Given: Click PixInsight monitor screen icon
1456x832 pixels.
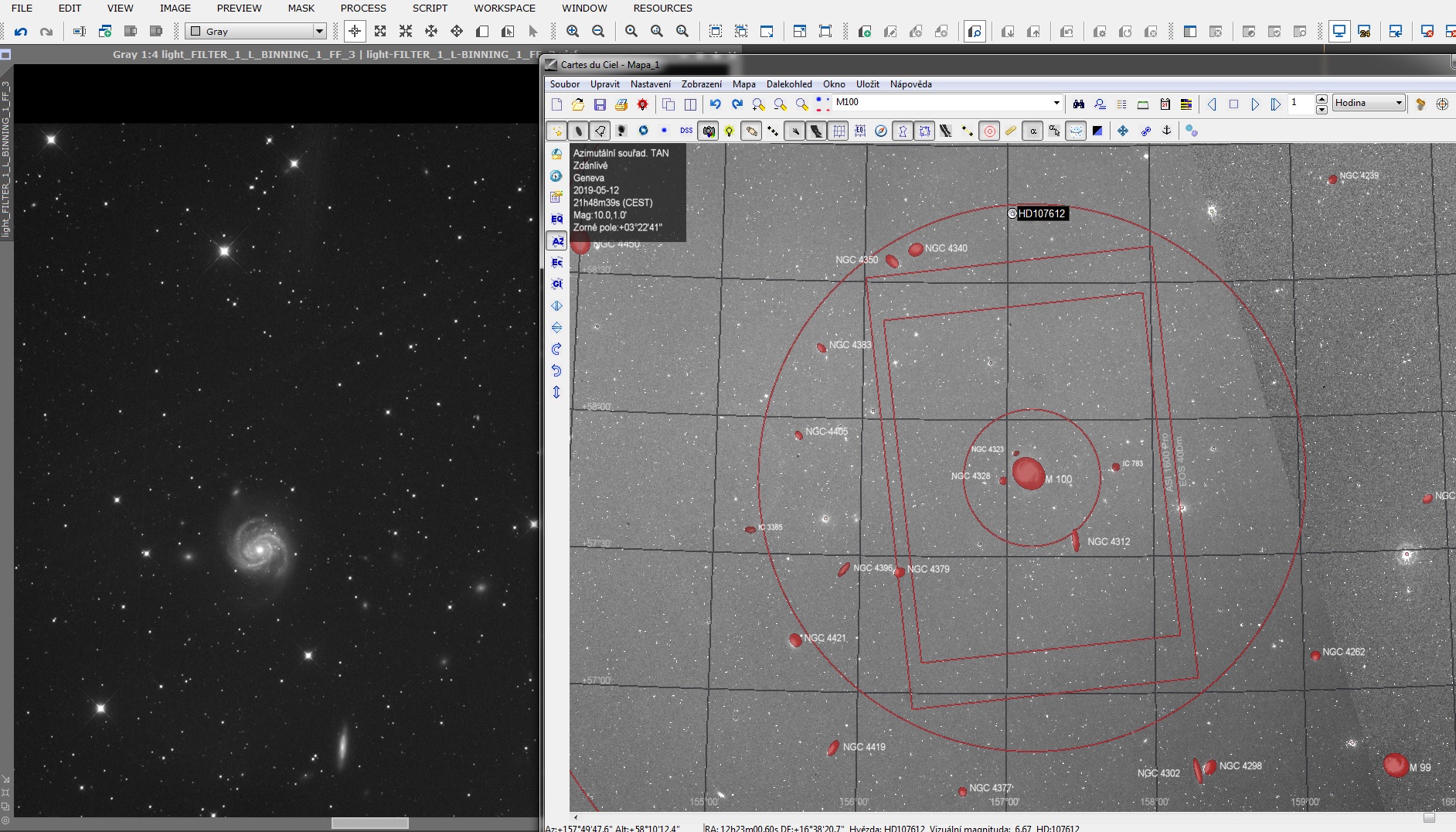Looking at the screenshot, I should [x=1339, y=32].
